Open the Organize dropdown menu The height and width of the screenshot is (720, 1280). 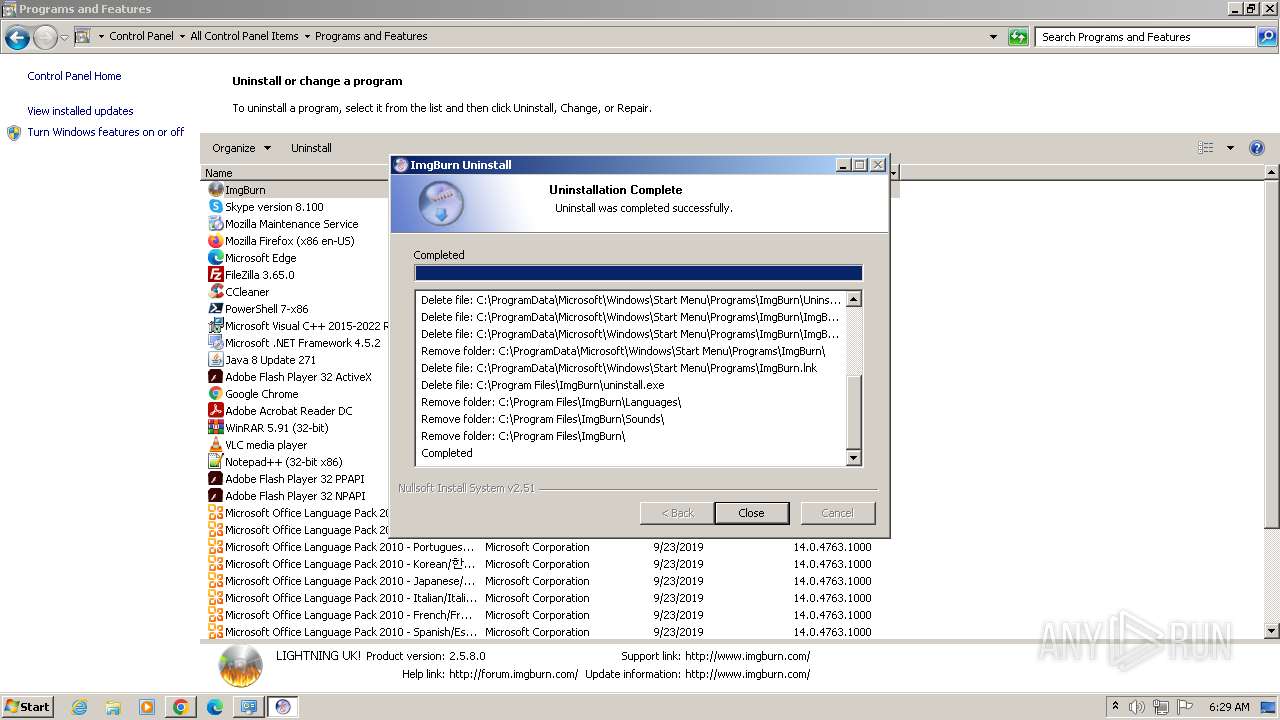(x=241, y=148)
